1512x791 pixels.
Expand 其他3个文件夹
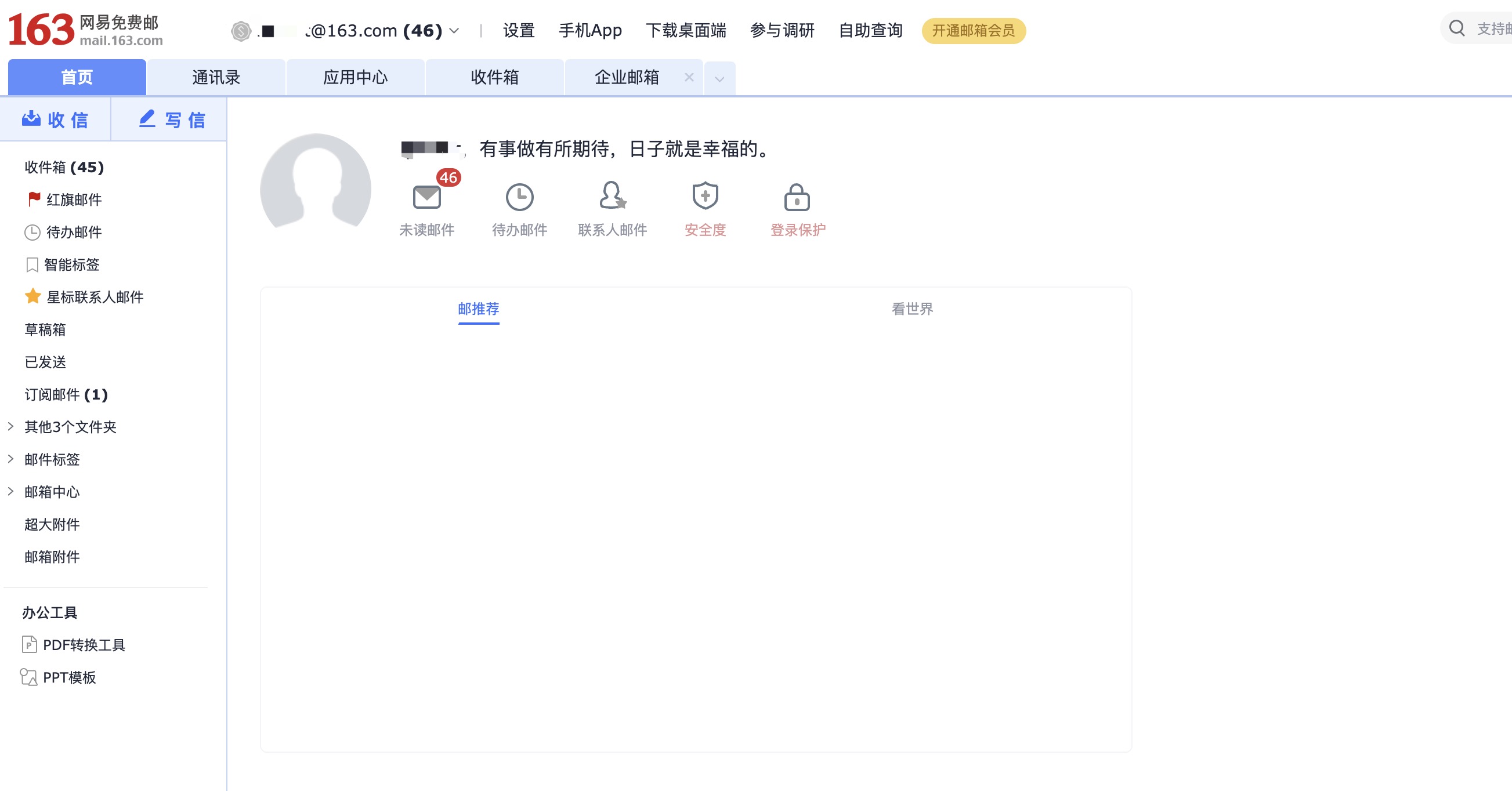10,427
